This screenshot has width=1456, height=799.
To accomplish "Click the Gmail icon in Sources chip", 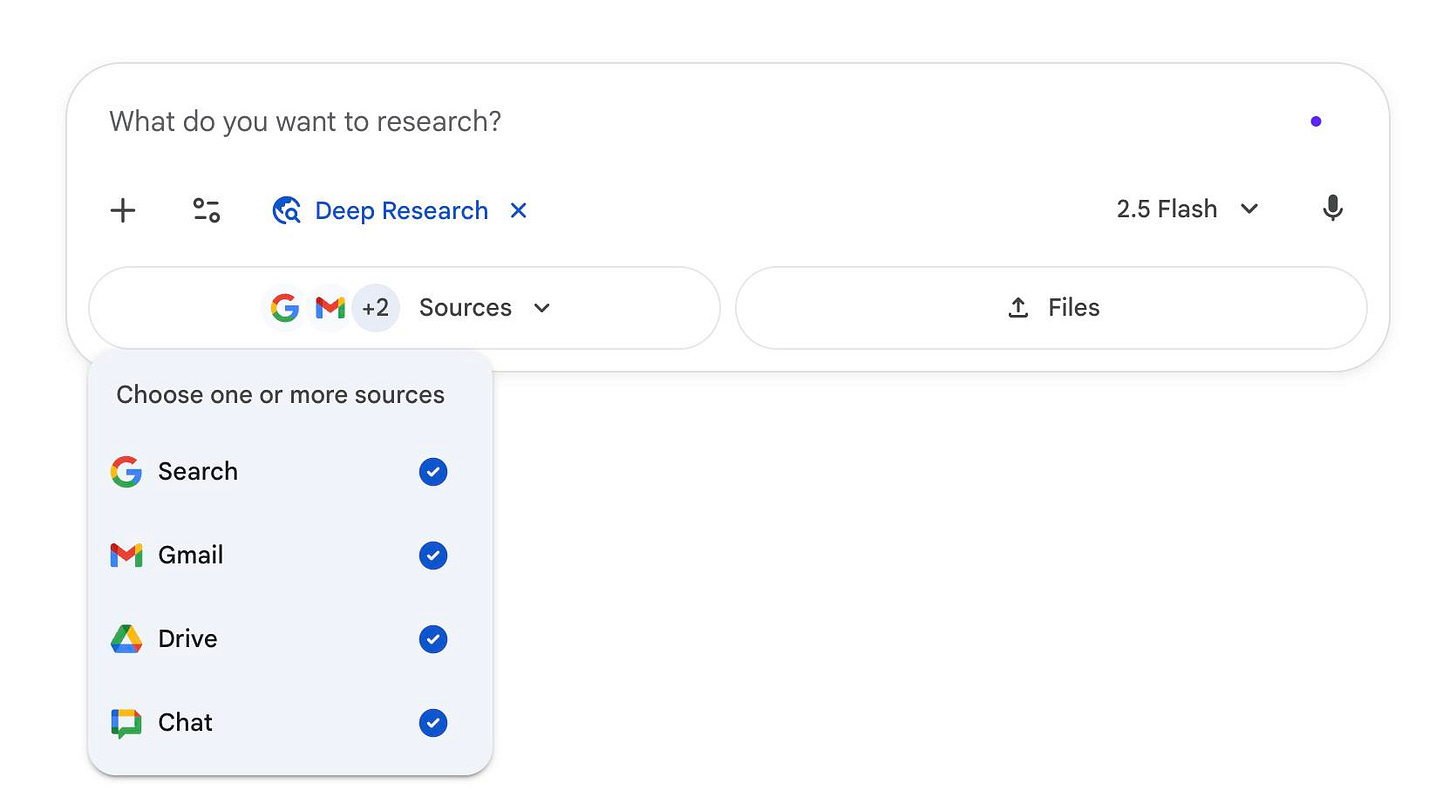I will tap(330, 307).
